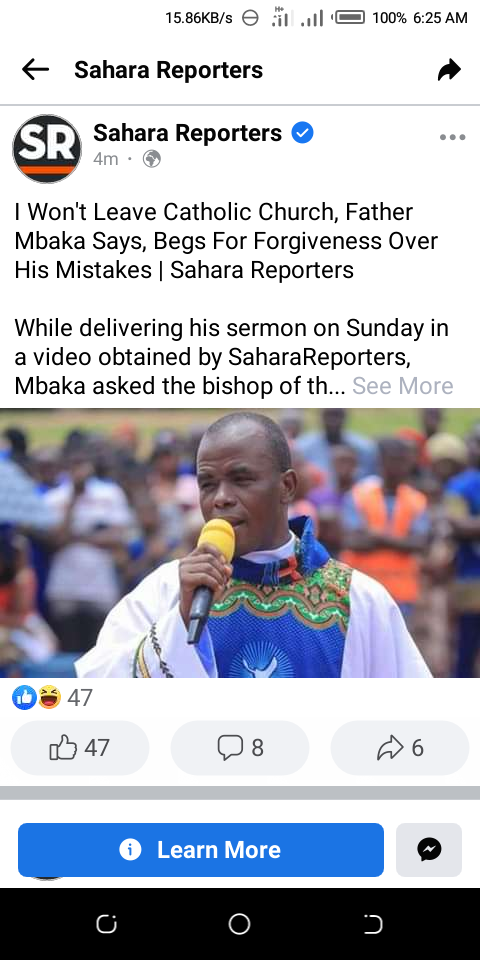Tap the blue Learn More button

point(201,850)
